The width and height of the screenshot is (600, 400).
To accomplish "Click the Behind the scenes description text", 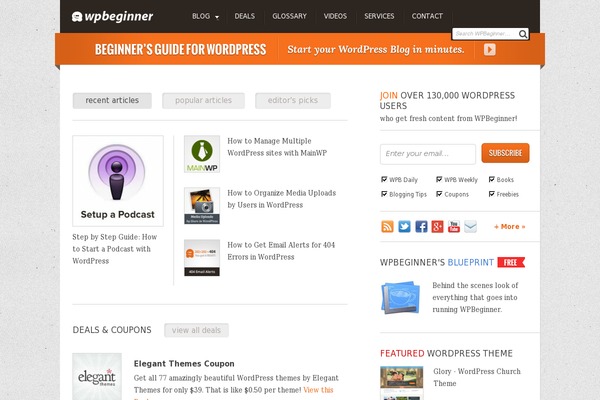I will [x=475, y=297].
